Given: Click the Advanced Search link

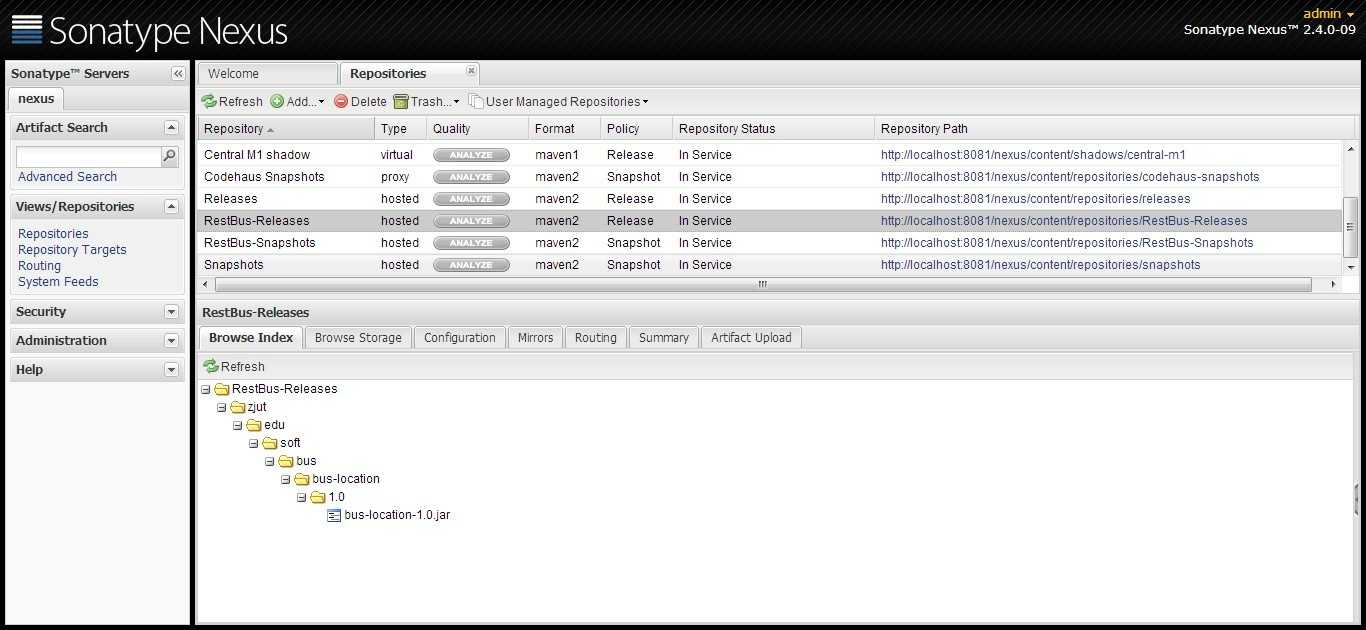Looking at the screenshot, I should 67,177.
